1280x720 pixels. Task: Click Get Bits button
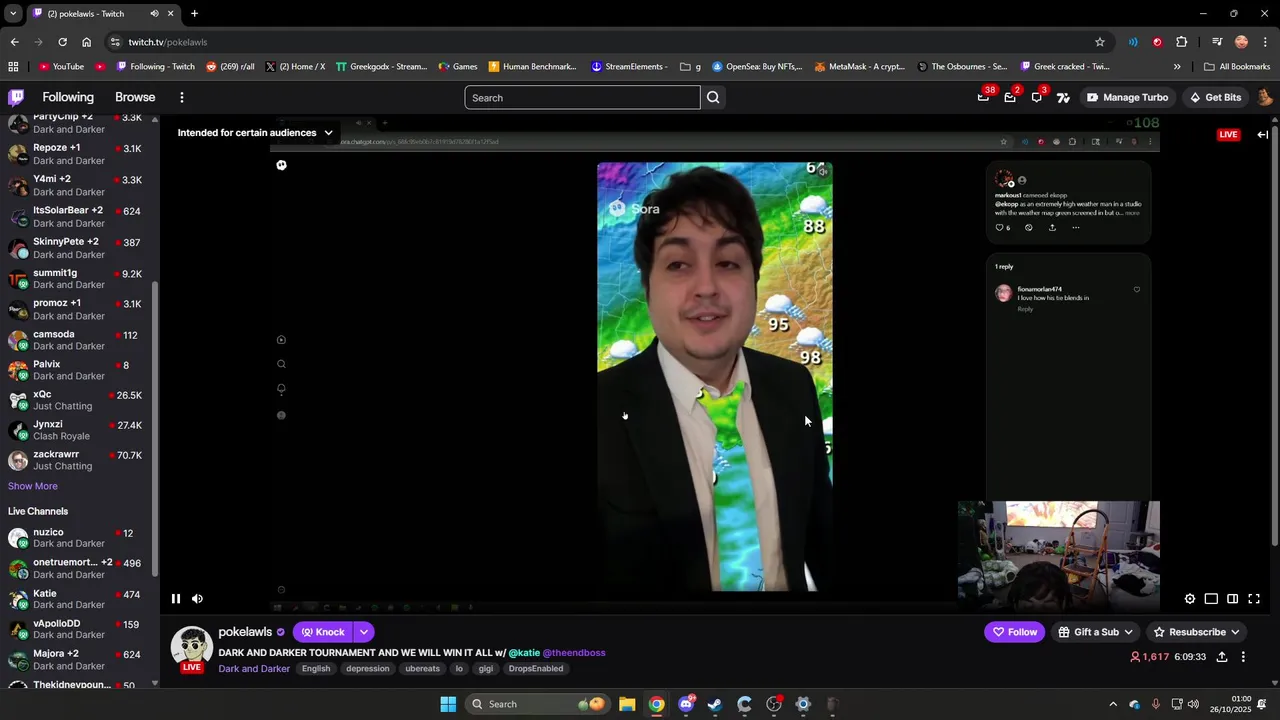1215,97
